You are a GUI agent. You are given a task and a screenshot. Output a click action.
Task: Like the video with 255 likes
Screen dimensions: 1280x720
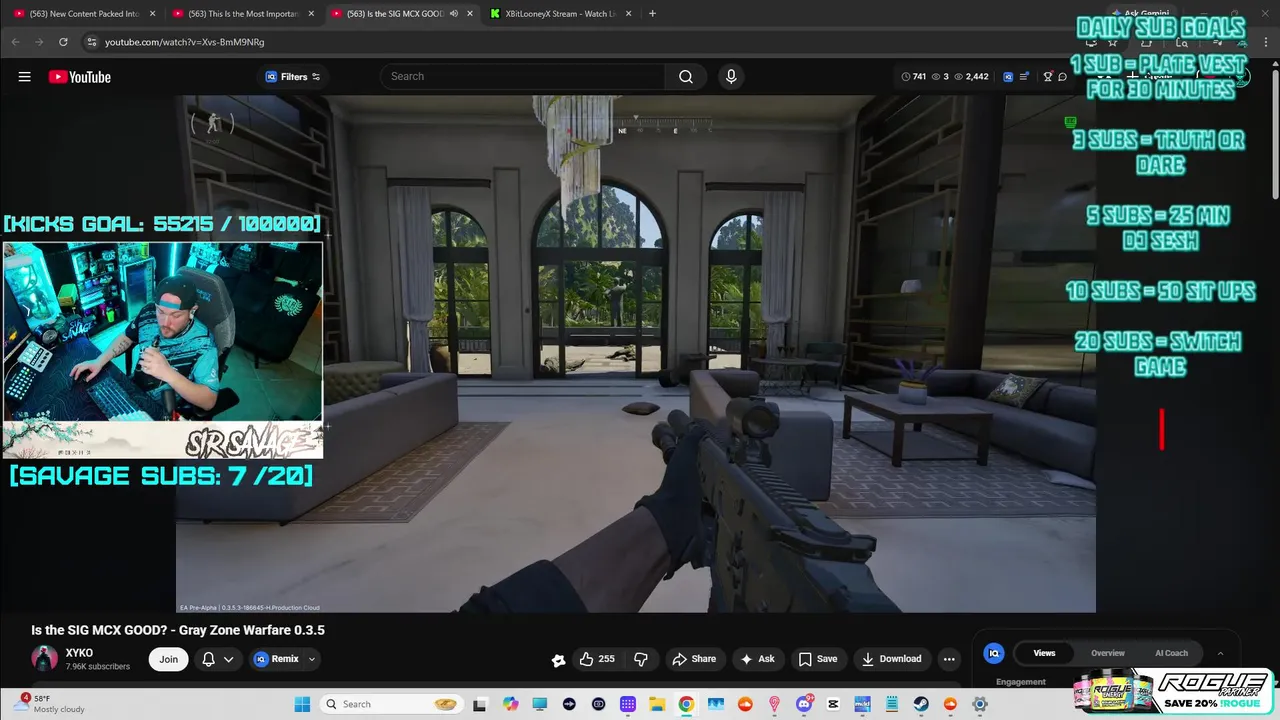[597, 659]
